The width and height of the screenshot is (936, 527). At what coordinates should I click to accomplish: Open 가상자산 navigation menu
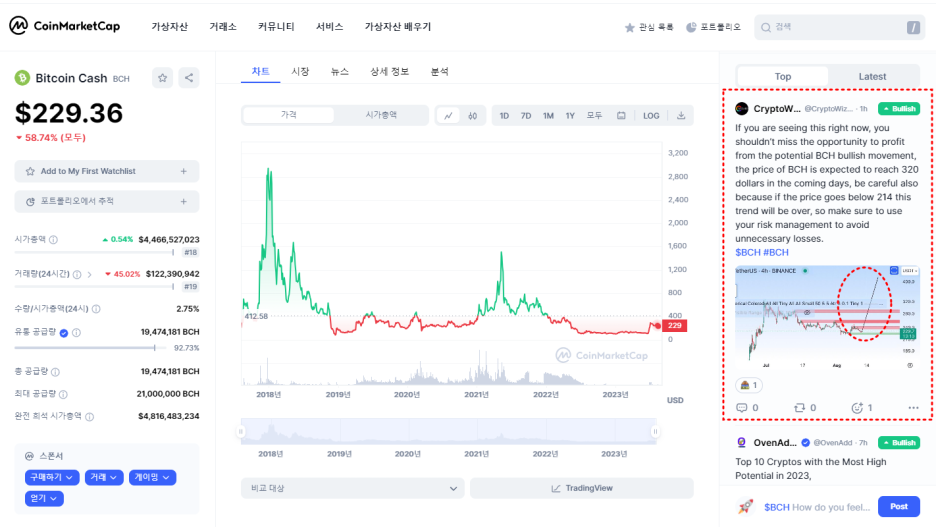170,27
